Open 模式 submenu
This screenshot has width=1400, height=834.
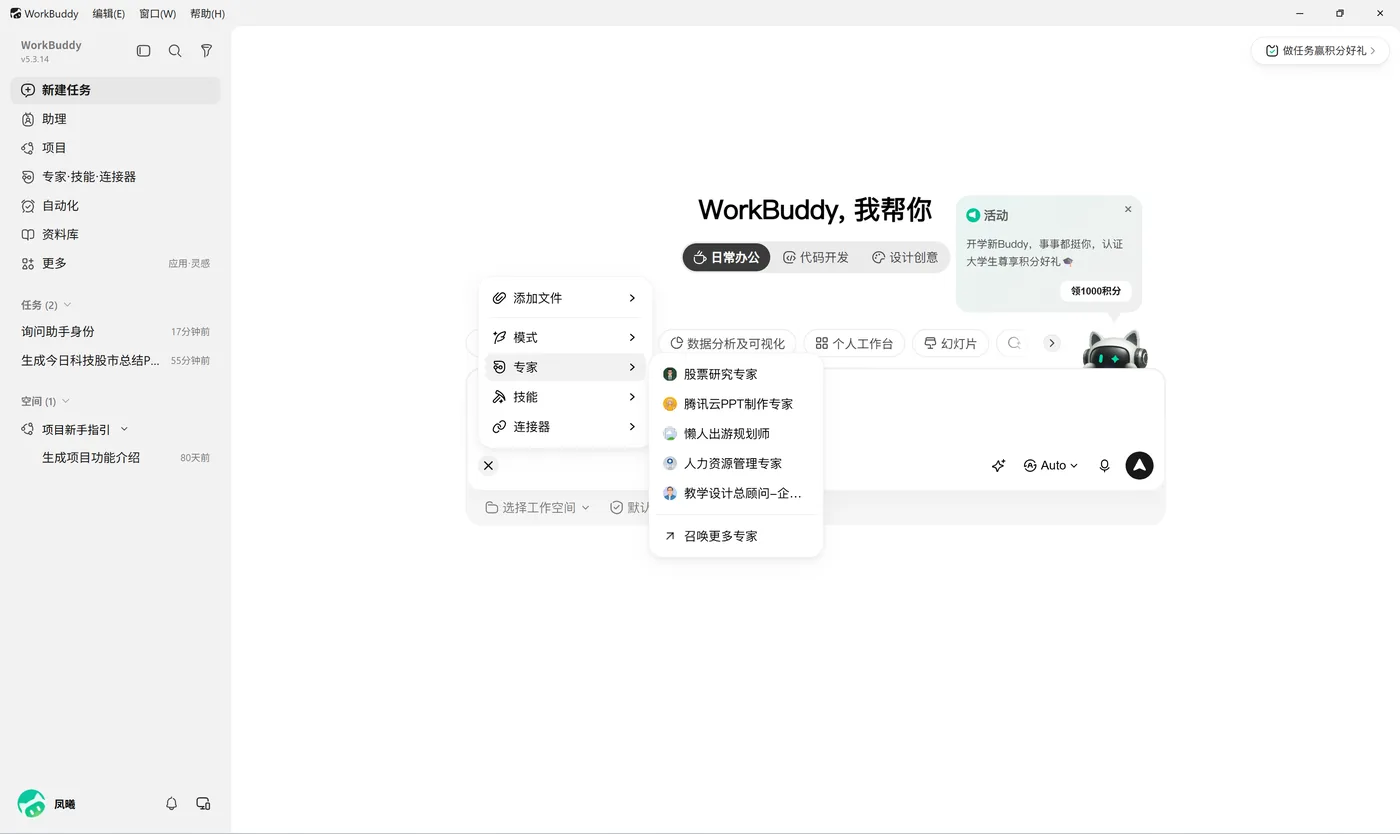click(565, 338)
